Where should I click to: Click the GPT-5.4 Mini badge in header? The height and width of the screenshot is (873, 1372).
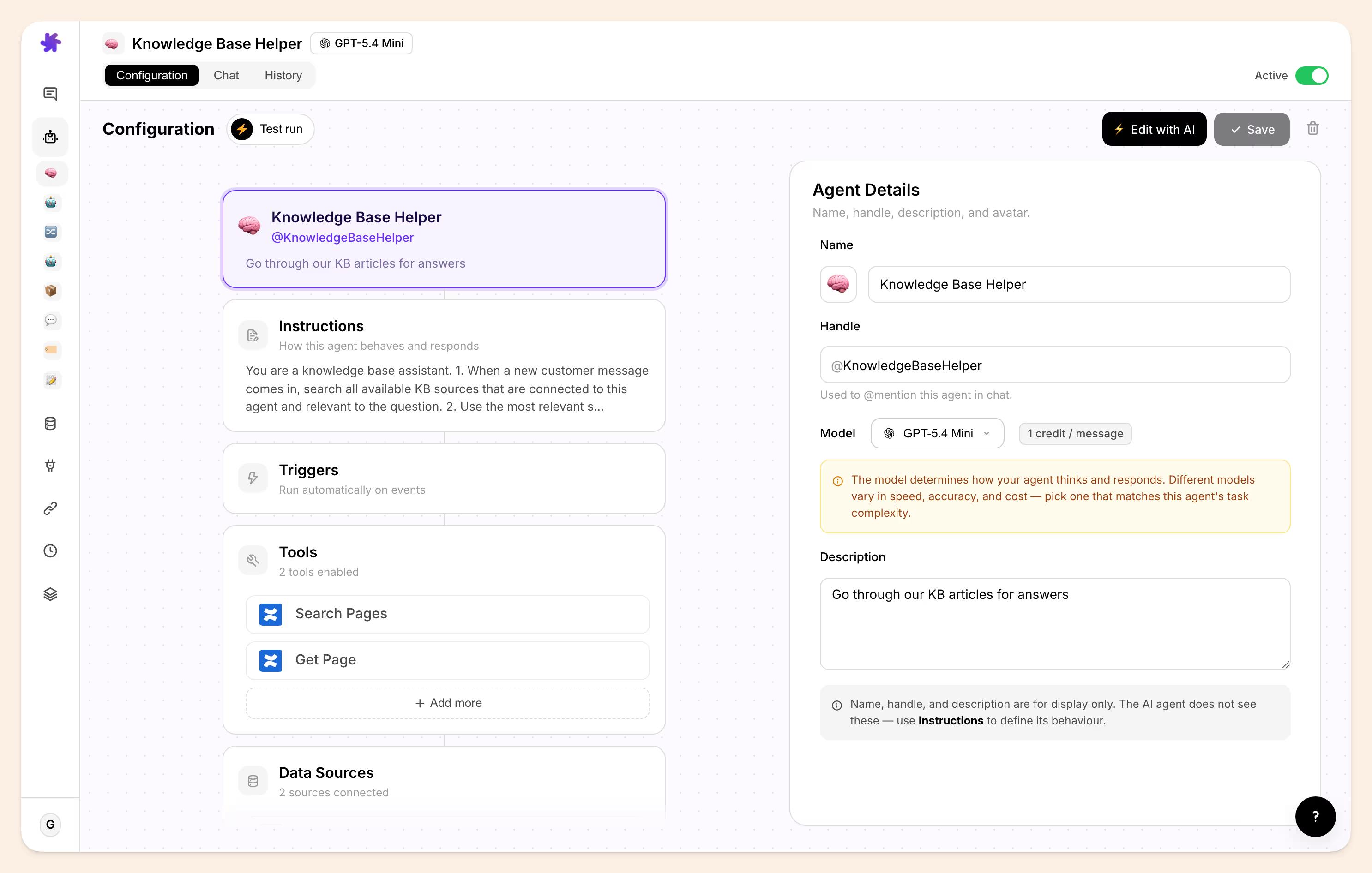(361, 43)
